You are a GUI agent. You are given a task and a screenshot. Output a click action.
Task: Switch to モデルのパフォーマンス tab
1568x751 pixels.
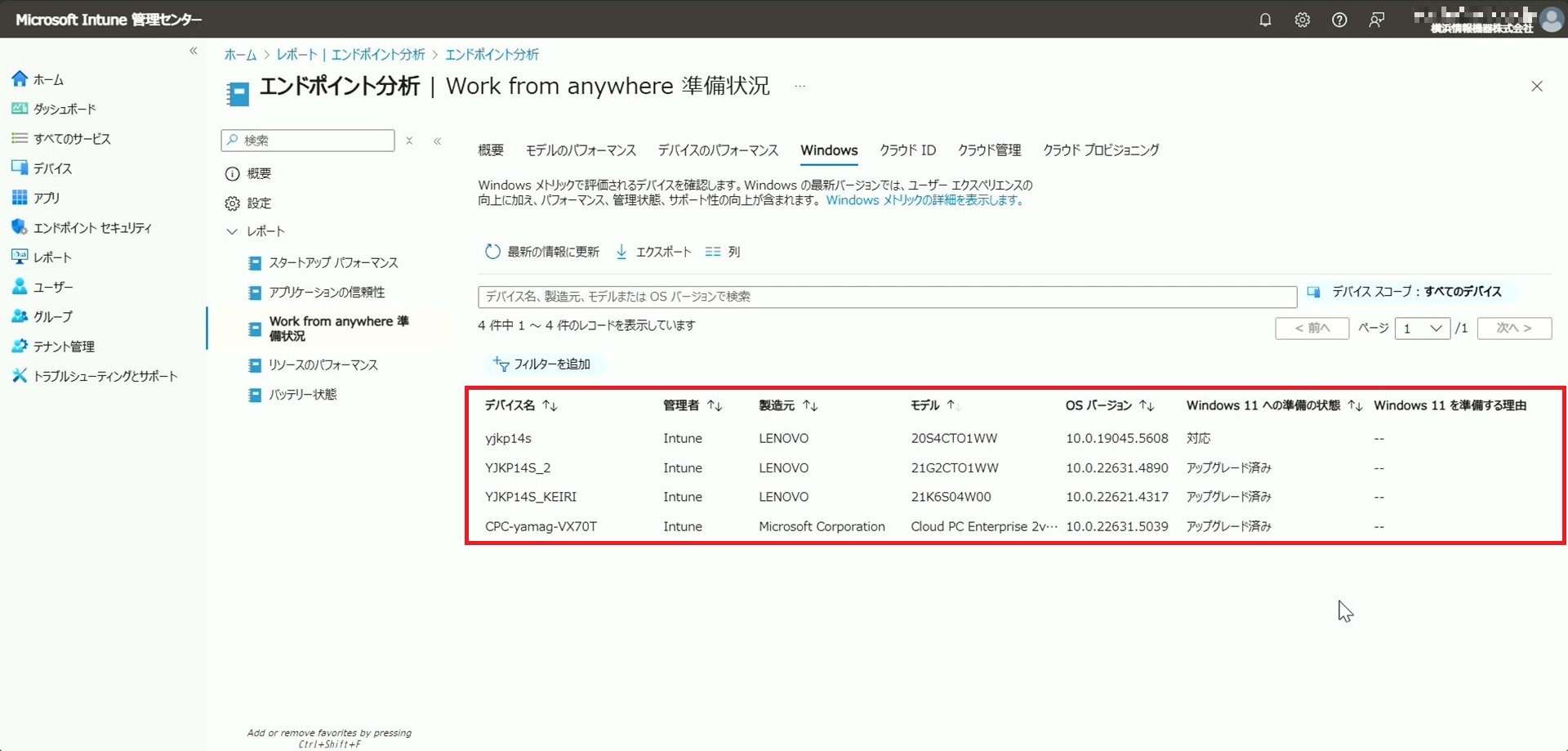point(581,150)
